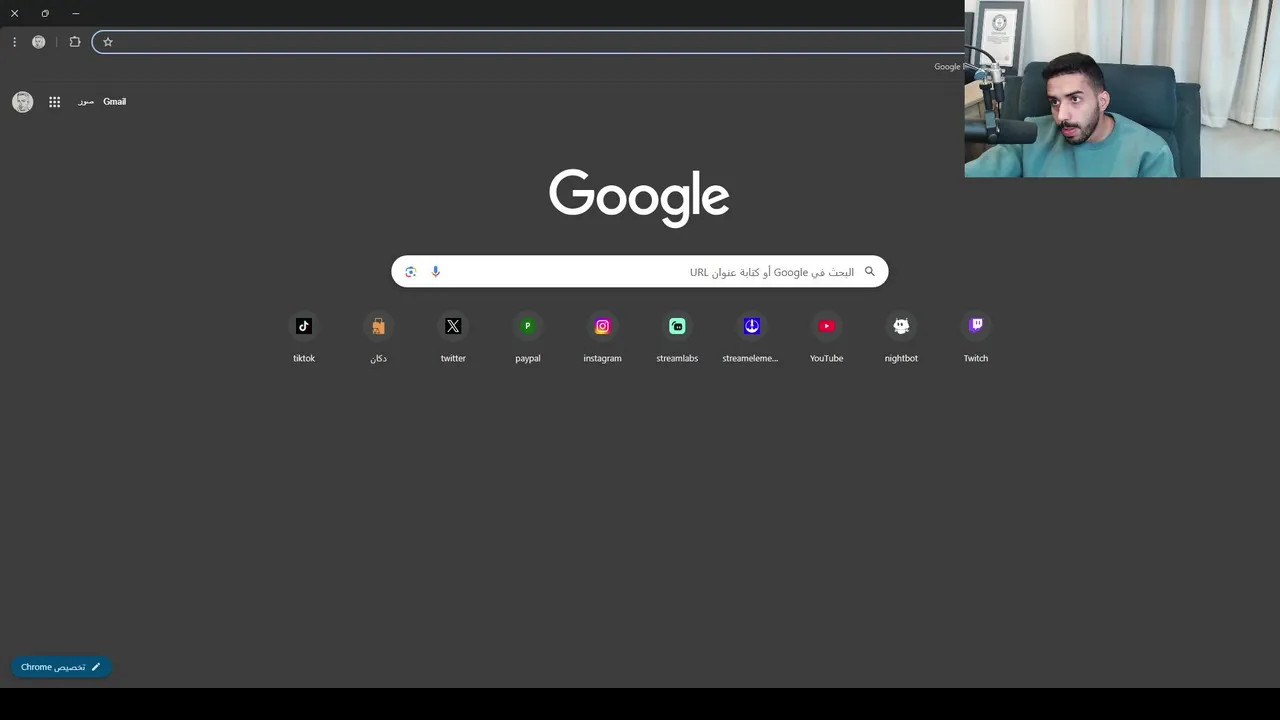Screen dimensions: 1280x720
Task: Open the paypal shortcut
Action: (528, 338)
